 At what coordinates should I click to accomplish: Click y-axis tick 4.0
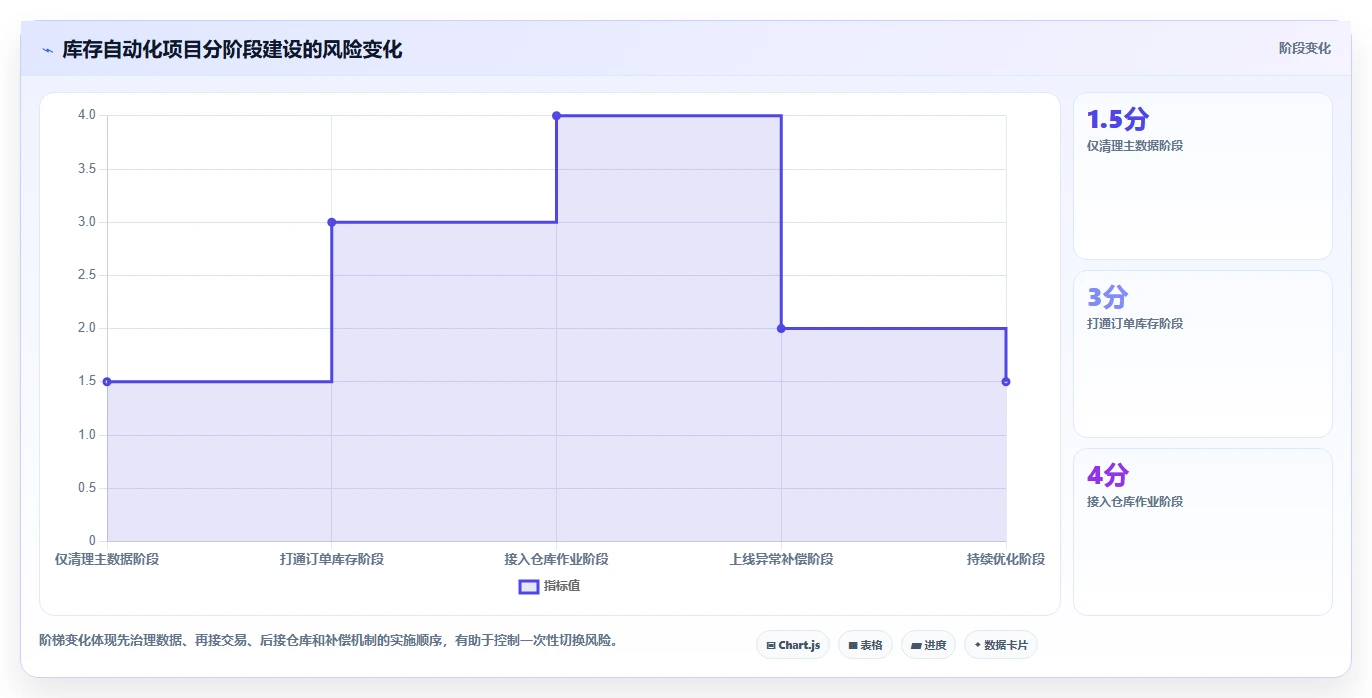[x=87, y=115]
